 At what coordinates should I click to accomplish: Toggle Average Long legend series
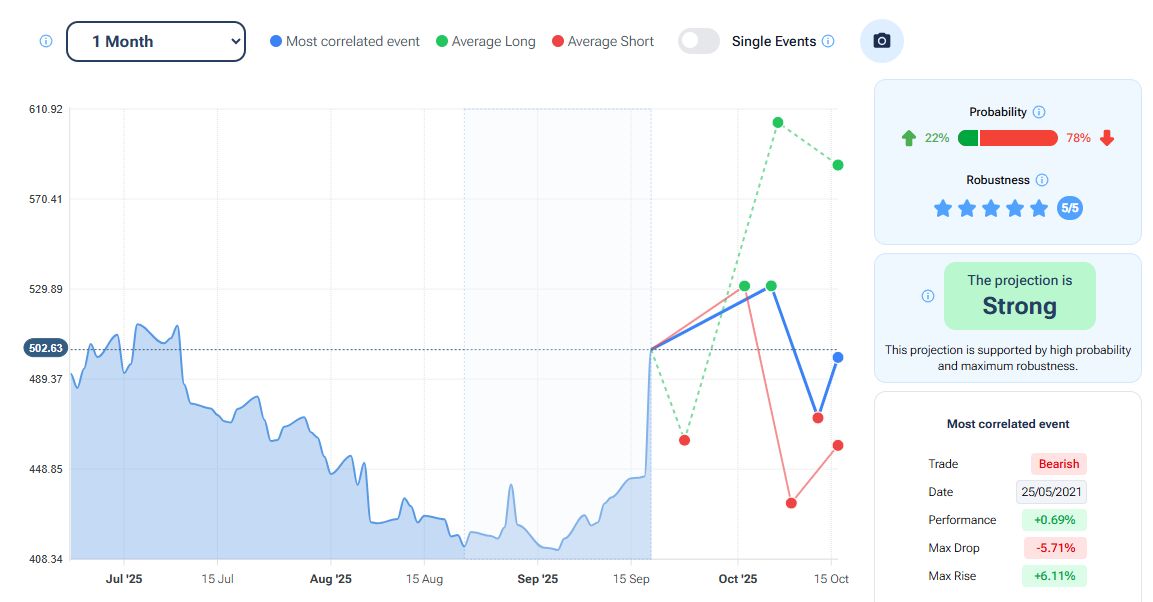coord(486,41)
